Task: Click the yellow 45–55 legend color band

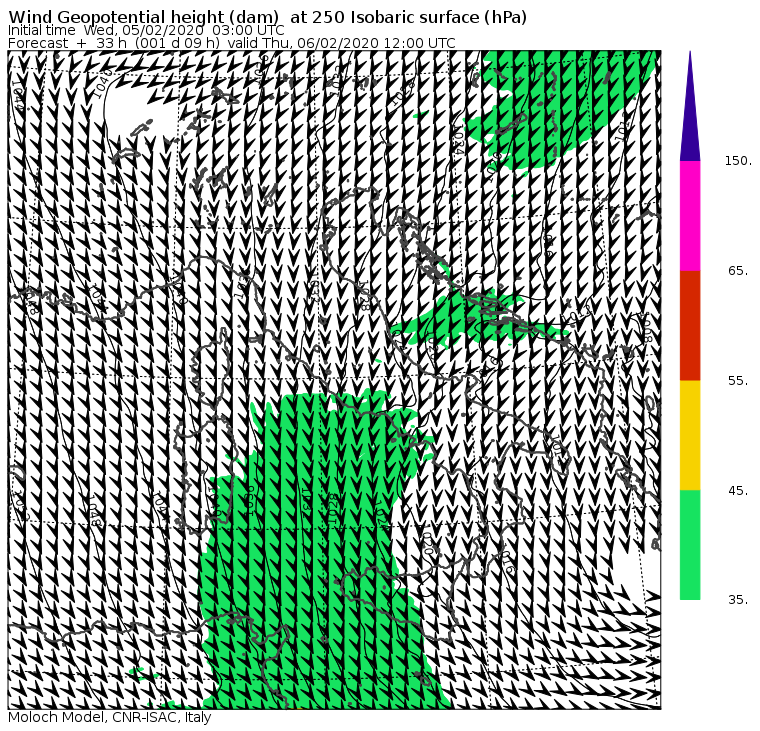Action: (x=690, y=435)
